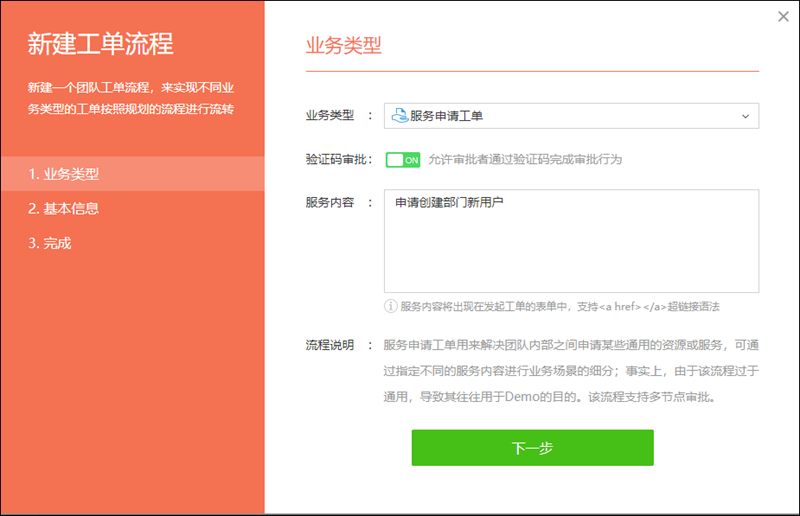
Task: Open the 服务申请工单 combo box
Action: [x=570, y=116]
